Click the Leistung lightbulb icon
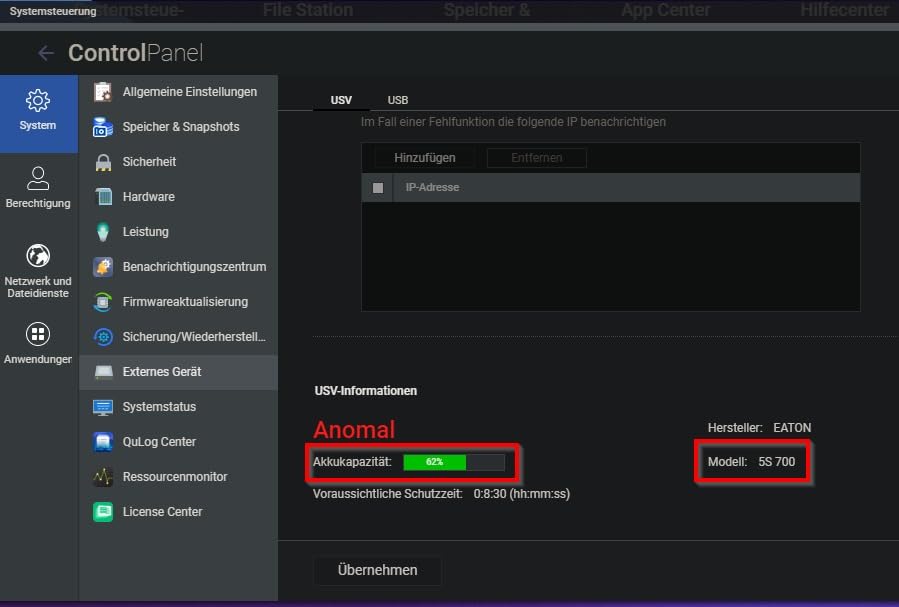Image resolution: width=899 pixels, height=607 pixels. click(103, 232)
